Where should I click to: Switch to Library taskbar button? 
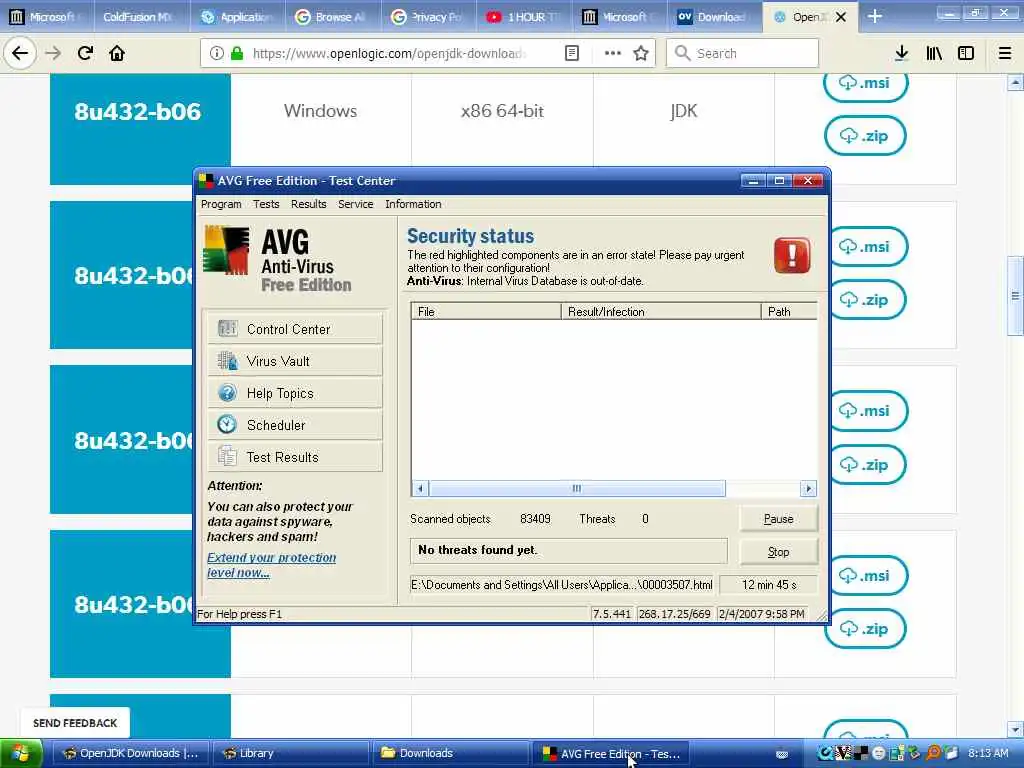tap(291, 753)
